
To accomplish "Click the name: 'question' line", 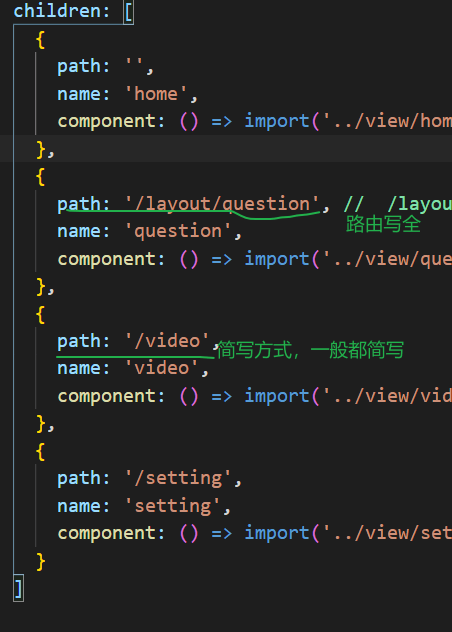I will point(149,231).
